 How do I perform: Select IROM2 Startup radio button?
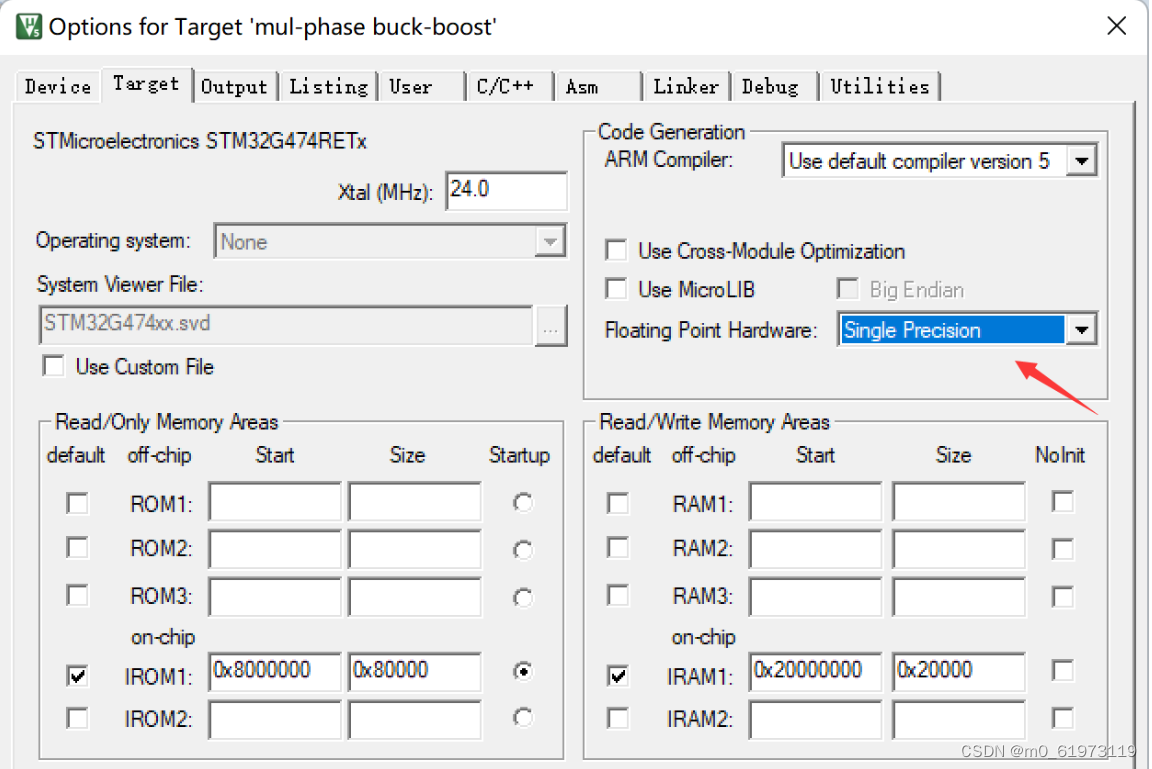[x=522, y=717]
